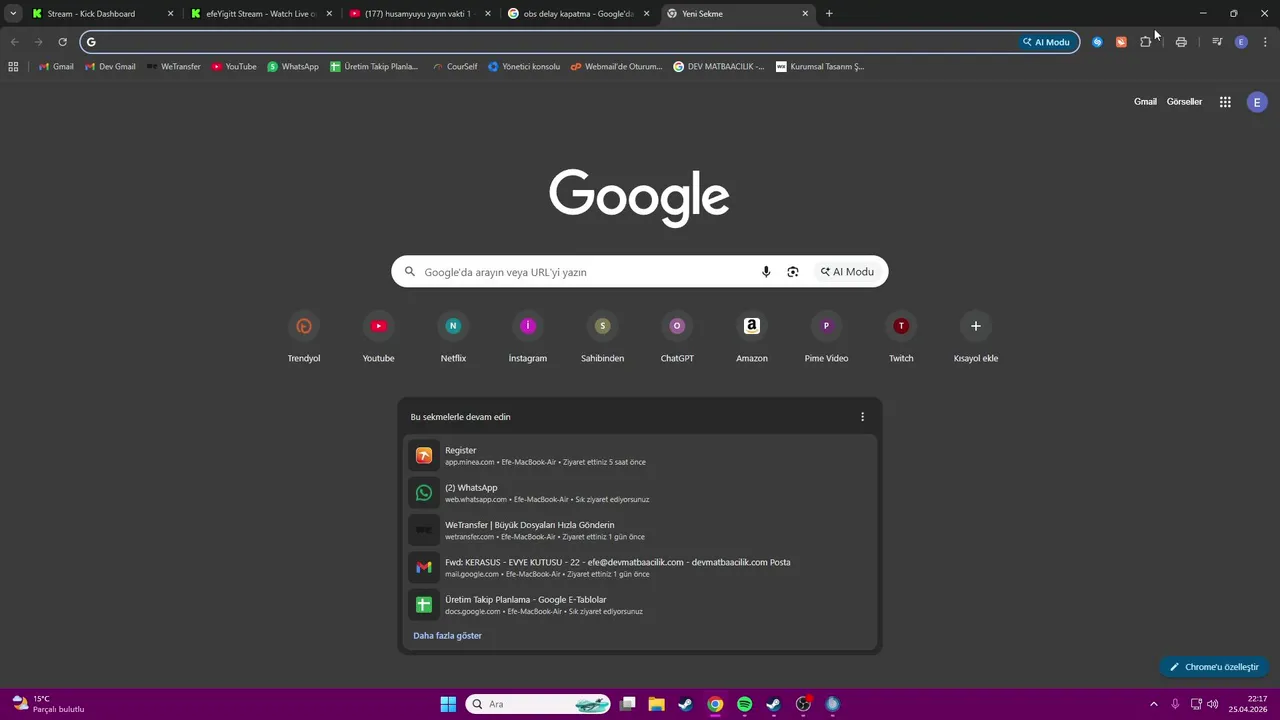Open the WeTransfer bookmark
This screenshot has width=1280, height=720.
173,67
